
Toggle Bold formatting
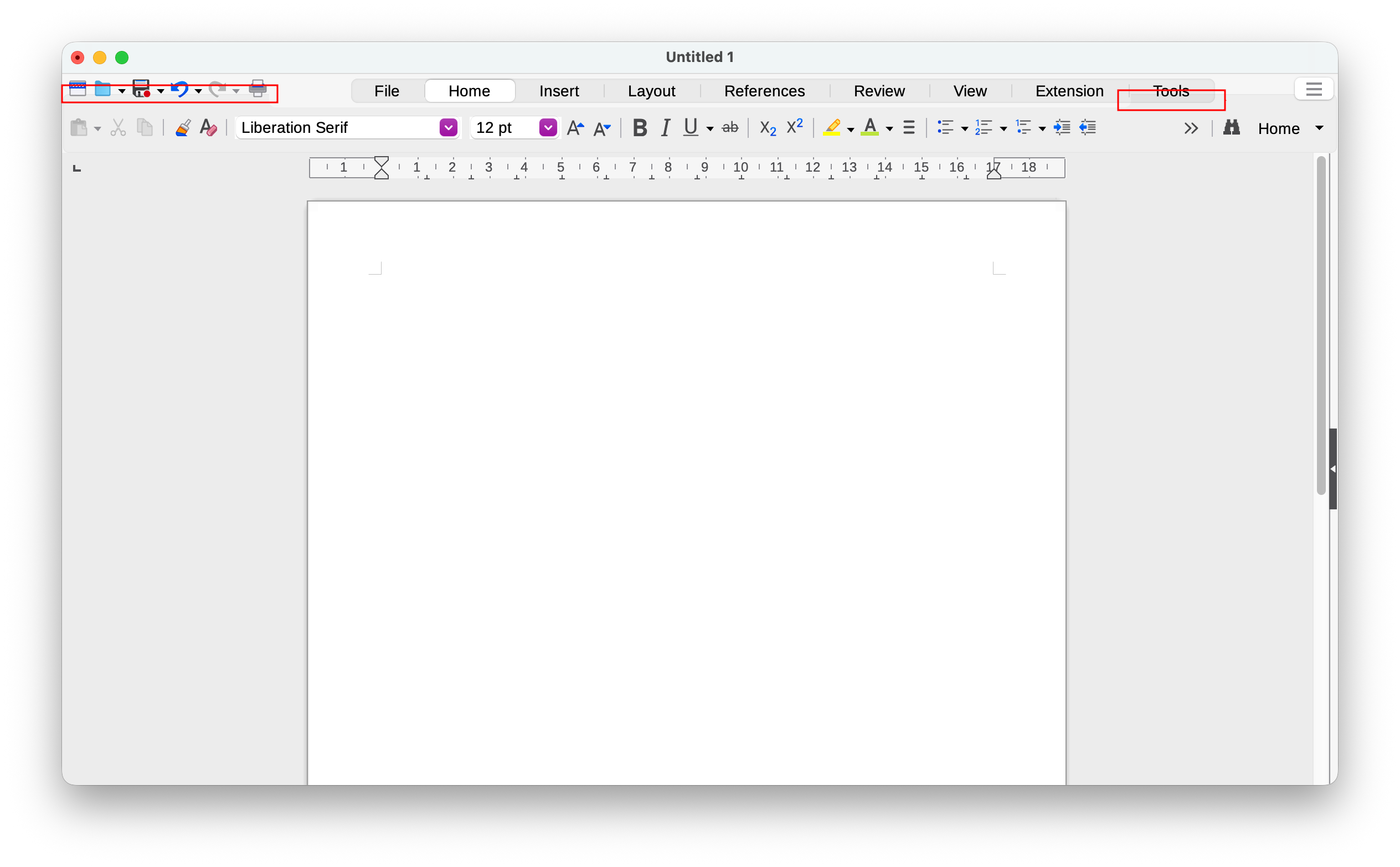[640, 127]
